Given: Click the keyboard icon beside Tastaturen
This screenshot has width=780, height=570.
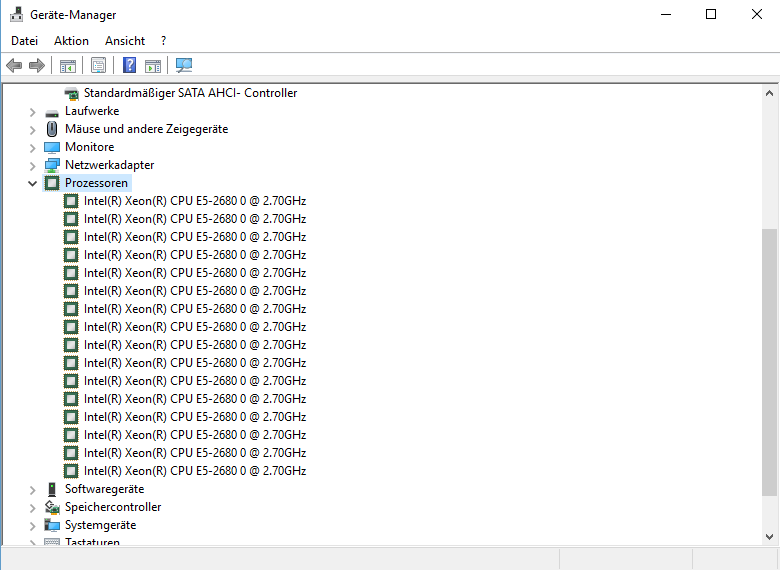Looking at the screenshot, I should coord(52,542).
